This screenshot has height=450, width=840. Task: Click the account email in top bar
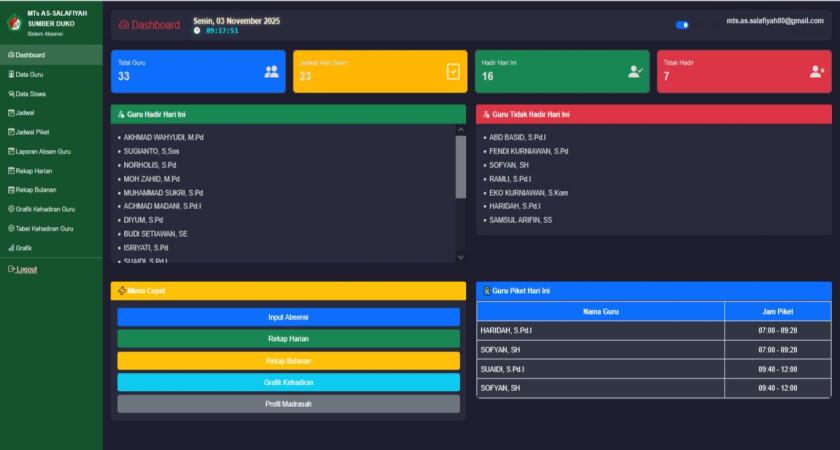(774, 21)
